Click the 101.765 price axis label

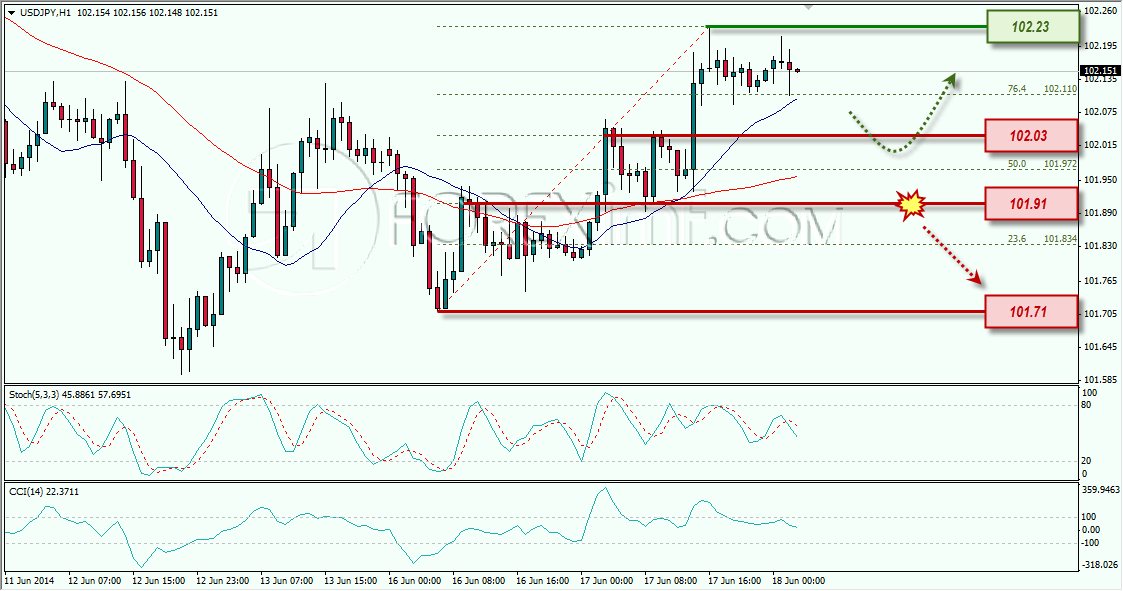click(x=1100, y=280)
